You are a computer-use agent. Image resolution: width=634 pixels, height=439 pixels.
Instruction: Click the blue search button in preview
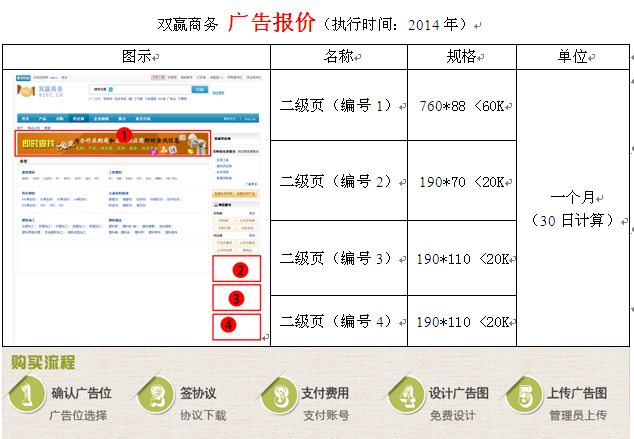[199, 89]
